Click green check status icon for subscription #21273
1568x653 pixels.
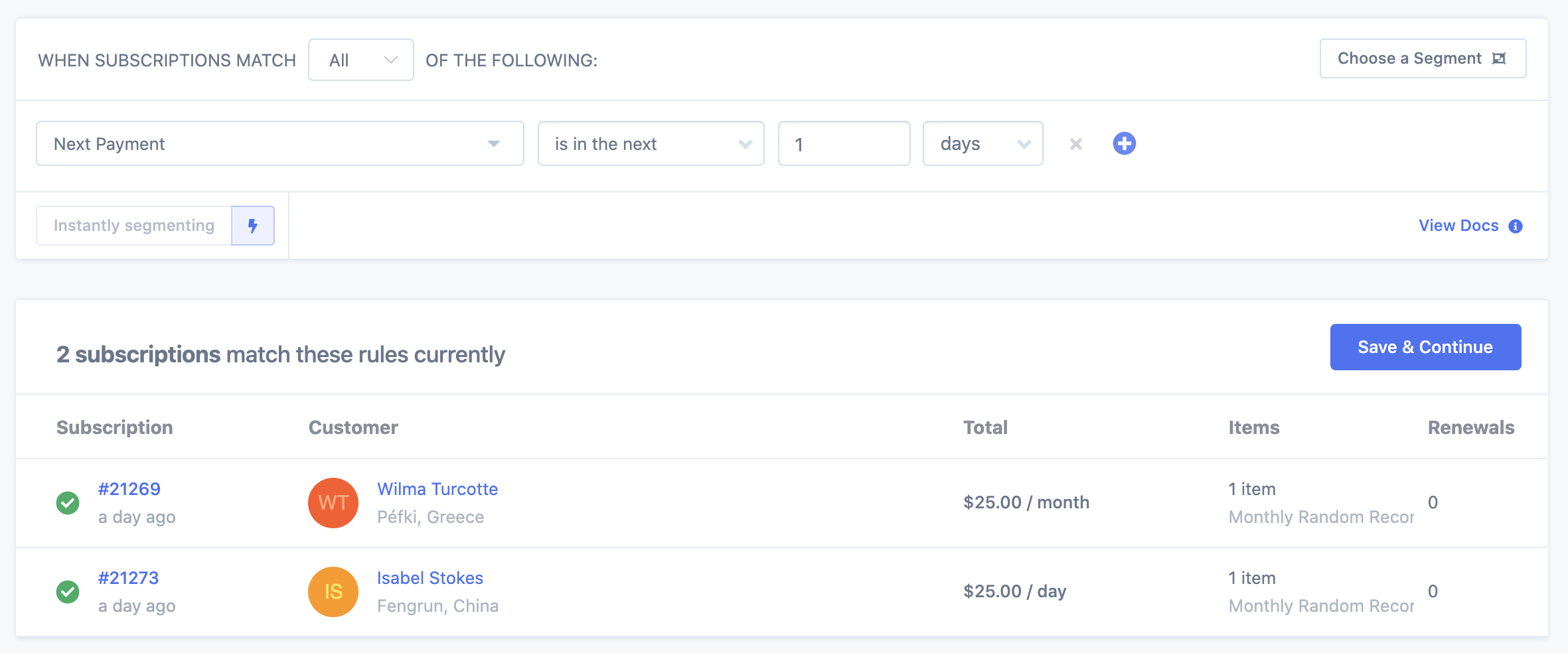tap(68, 592)
